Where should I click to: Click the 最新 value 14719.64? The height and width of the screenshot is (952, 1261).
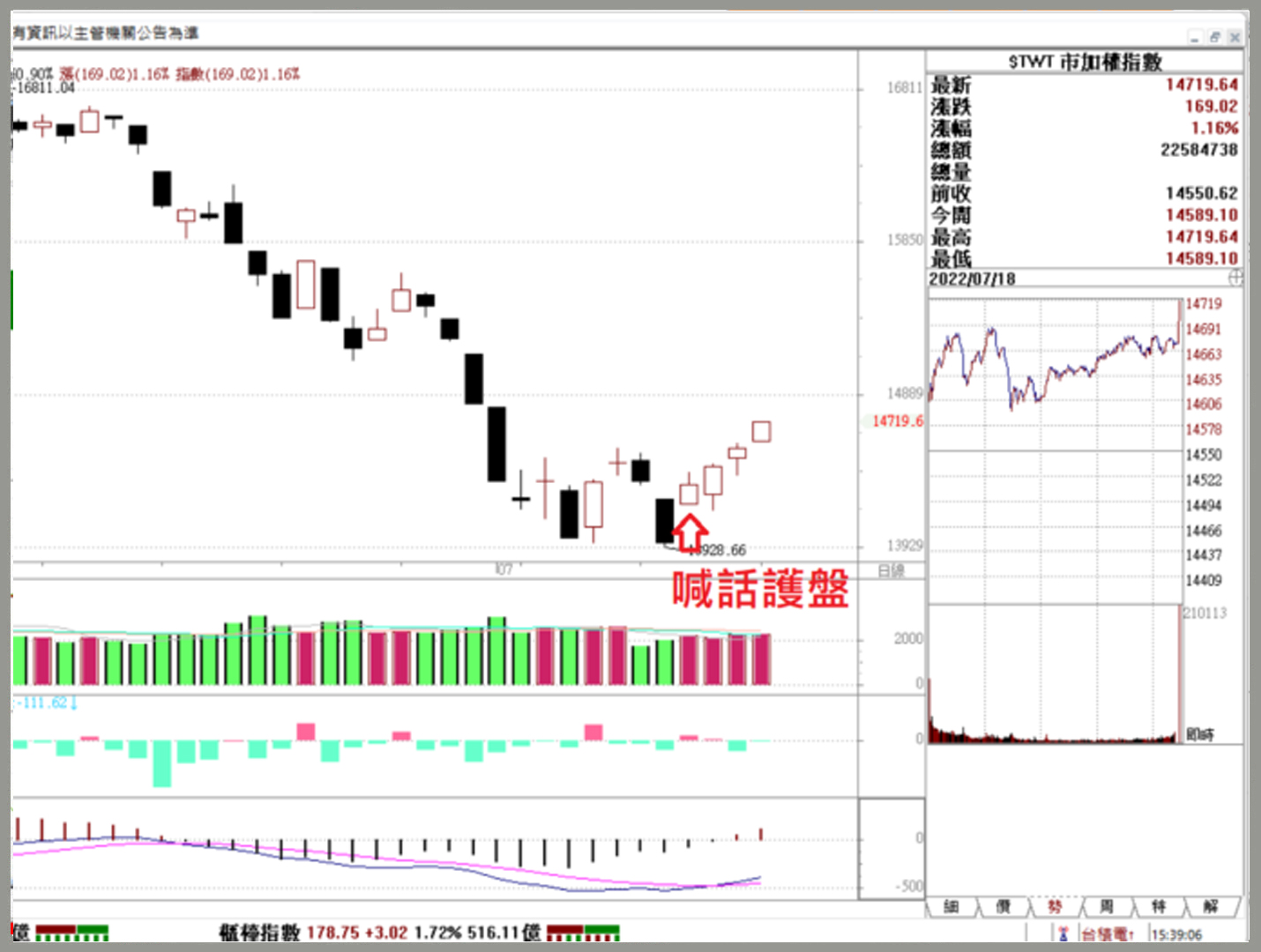click(1202, 85)
